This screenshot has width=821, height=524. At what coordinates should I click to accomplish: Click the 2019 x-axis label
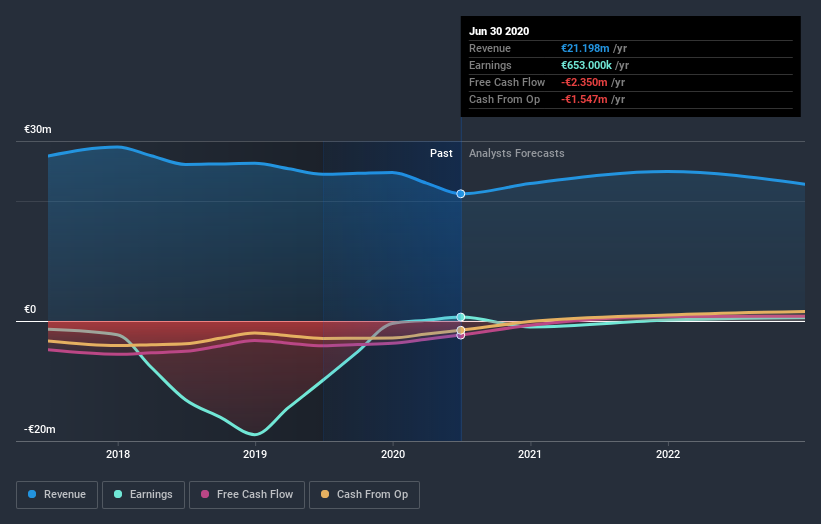[255, 454]
